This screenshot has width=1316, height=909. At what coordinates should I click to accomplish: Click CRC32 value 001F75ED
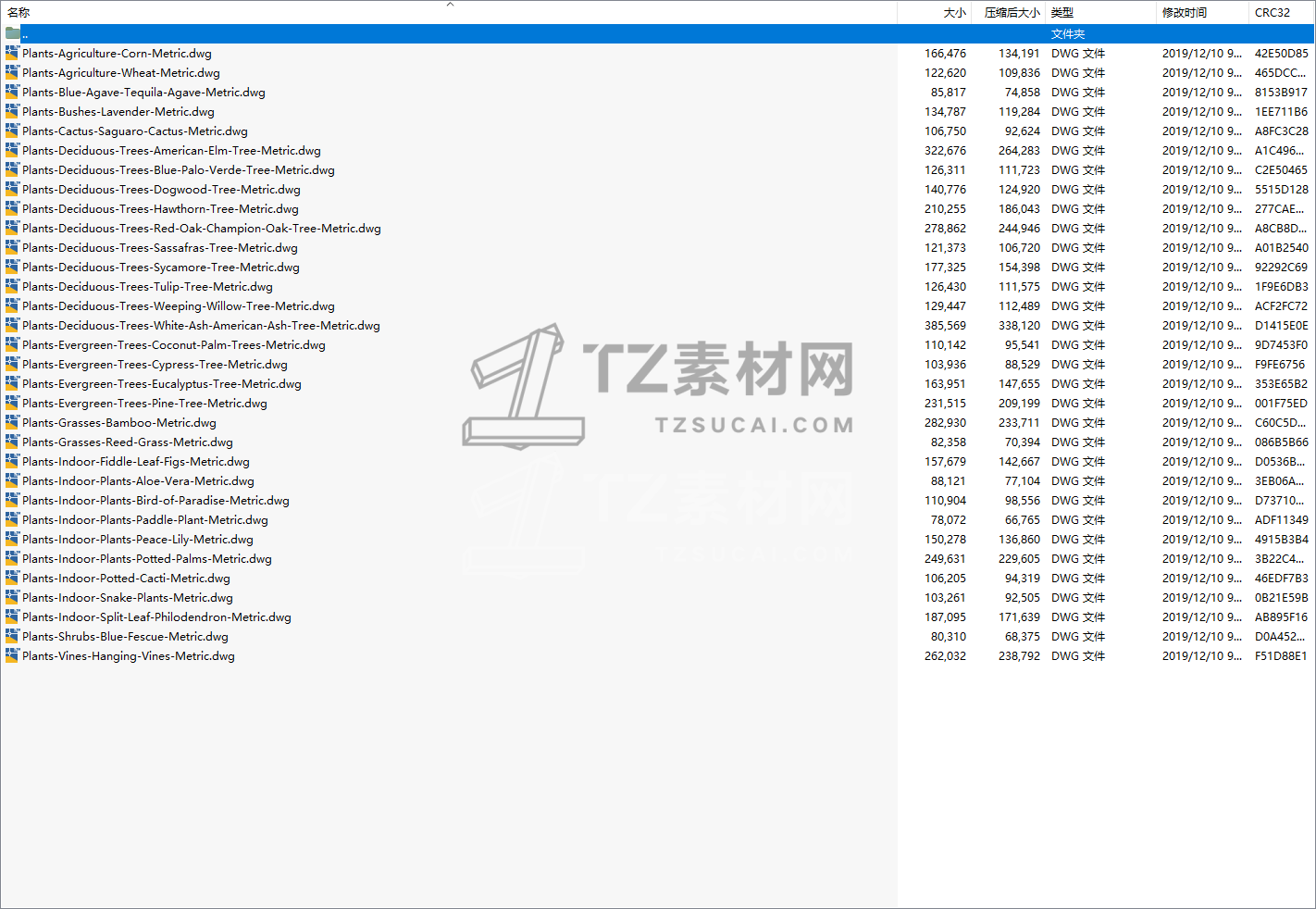pyautogui.click(x=1281, y=404)
